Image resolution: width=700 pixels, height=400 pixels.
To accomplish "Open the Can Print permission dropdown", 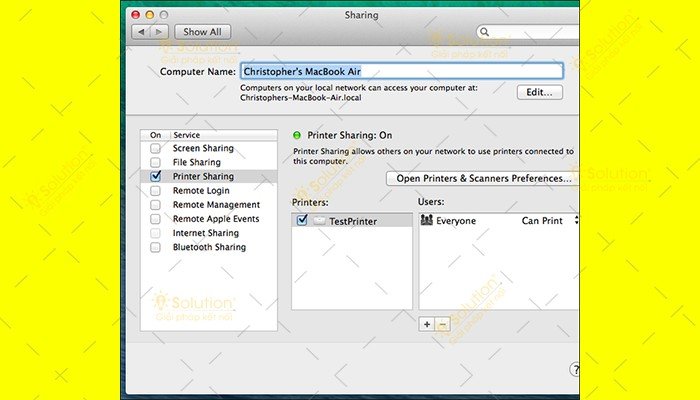I will (x=574, y=221).
